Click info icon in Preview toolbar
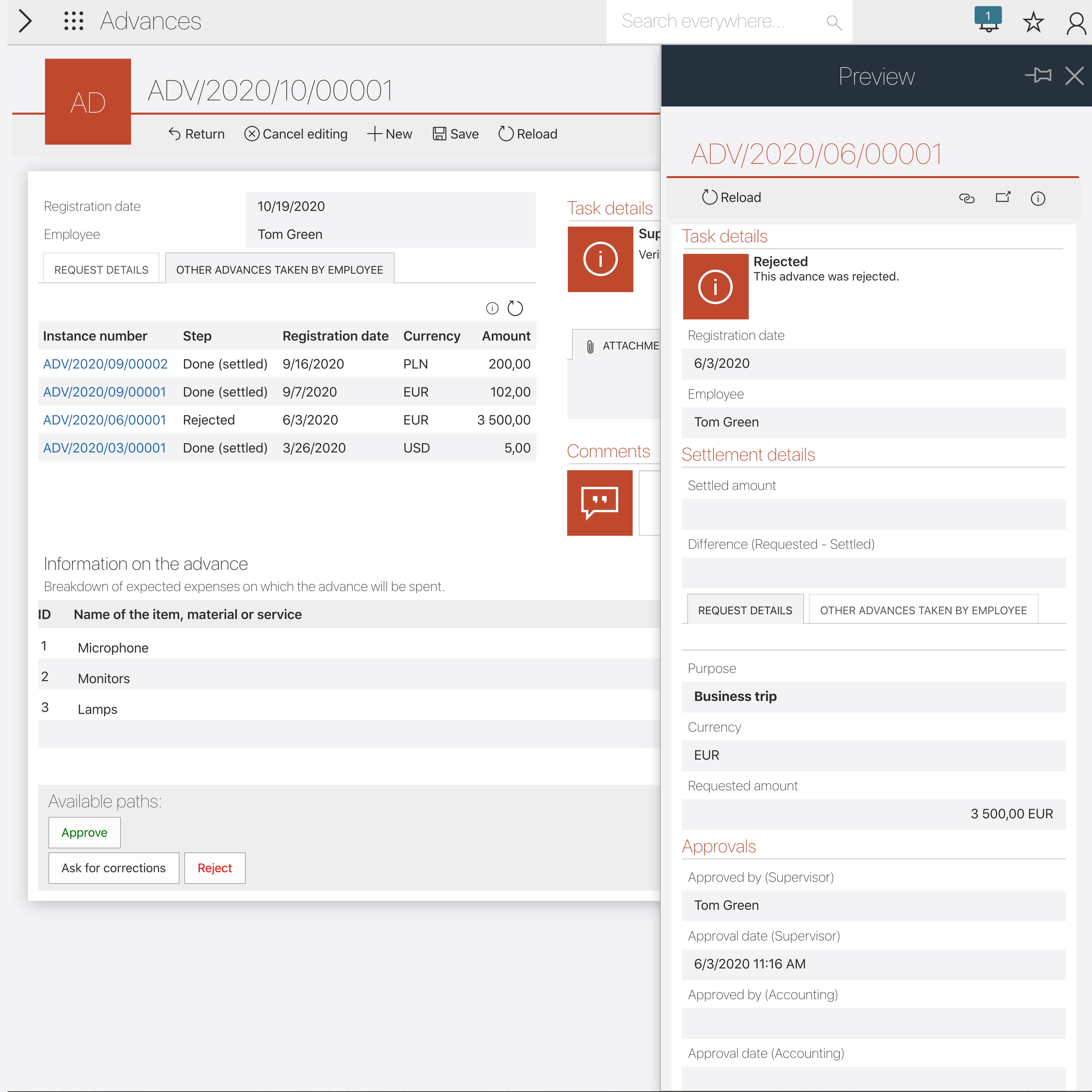 (1038, 198)
